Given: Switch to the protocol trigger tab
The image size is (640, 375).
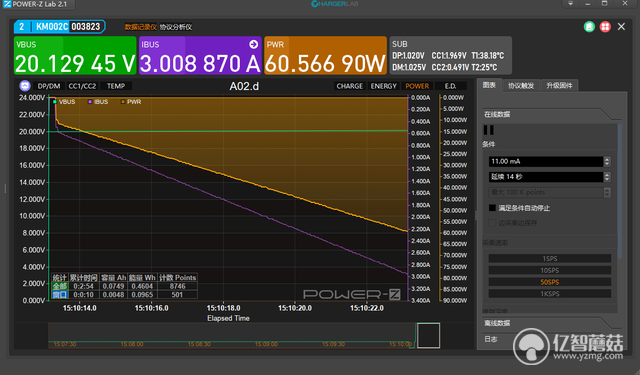Looking at the screenshot, I should pos(521,86).
